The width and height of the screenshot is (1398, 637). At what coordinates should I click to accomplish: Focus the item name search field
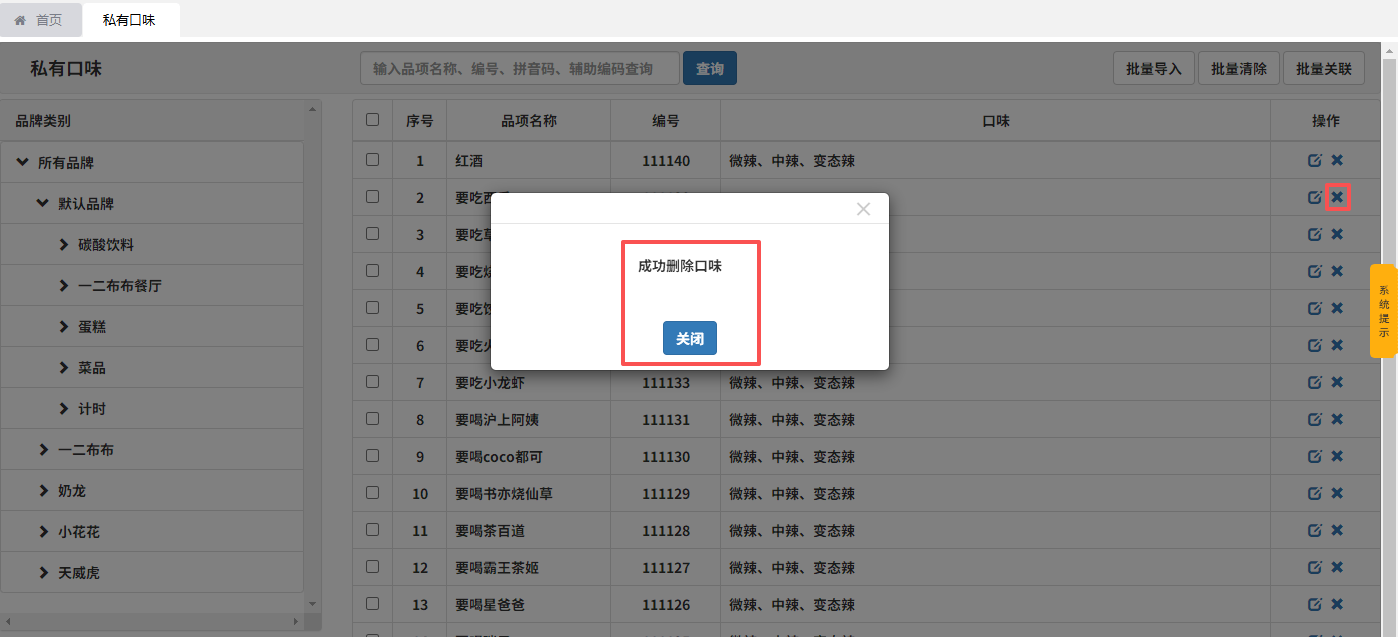519,68
